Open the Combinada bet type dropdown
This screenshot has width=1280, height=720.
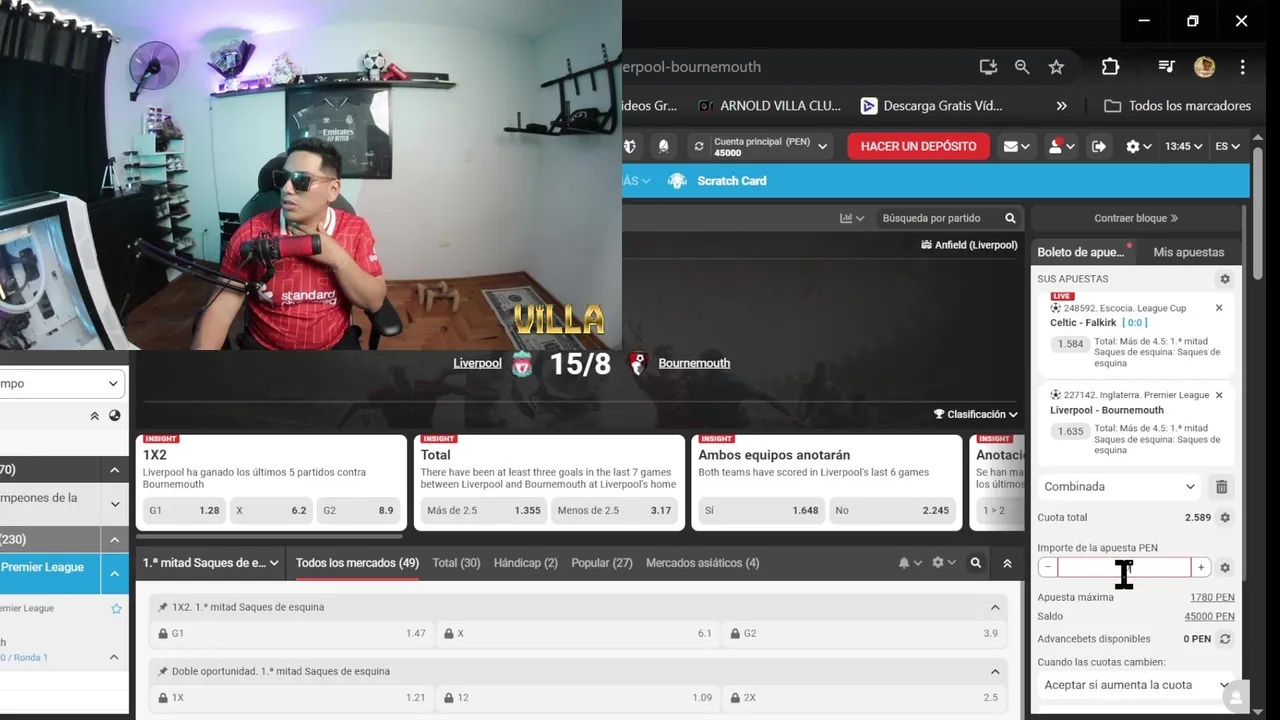(x=1119, y=487)
